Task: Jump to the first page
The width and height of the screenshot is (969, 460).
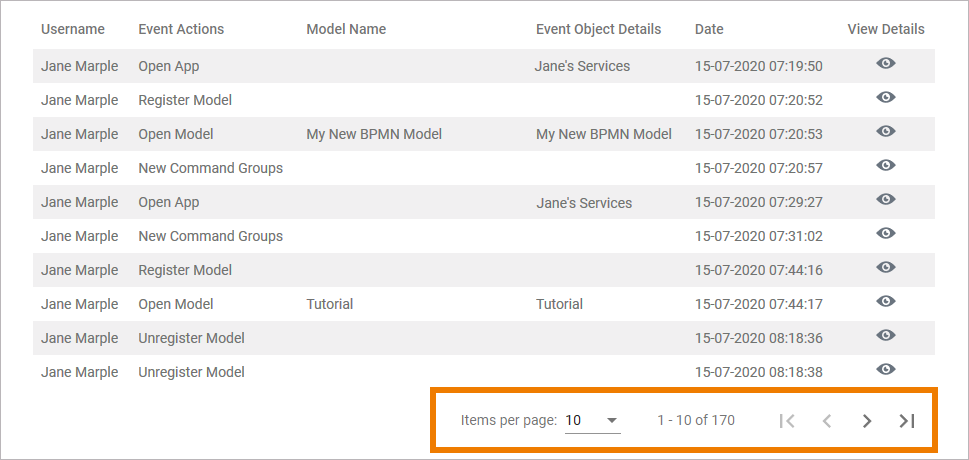Action: pos(787,421)
